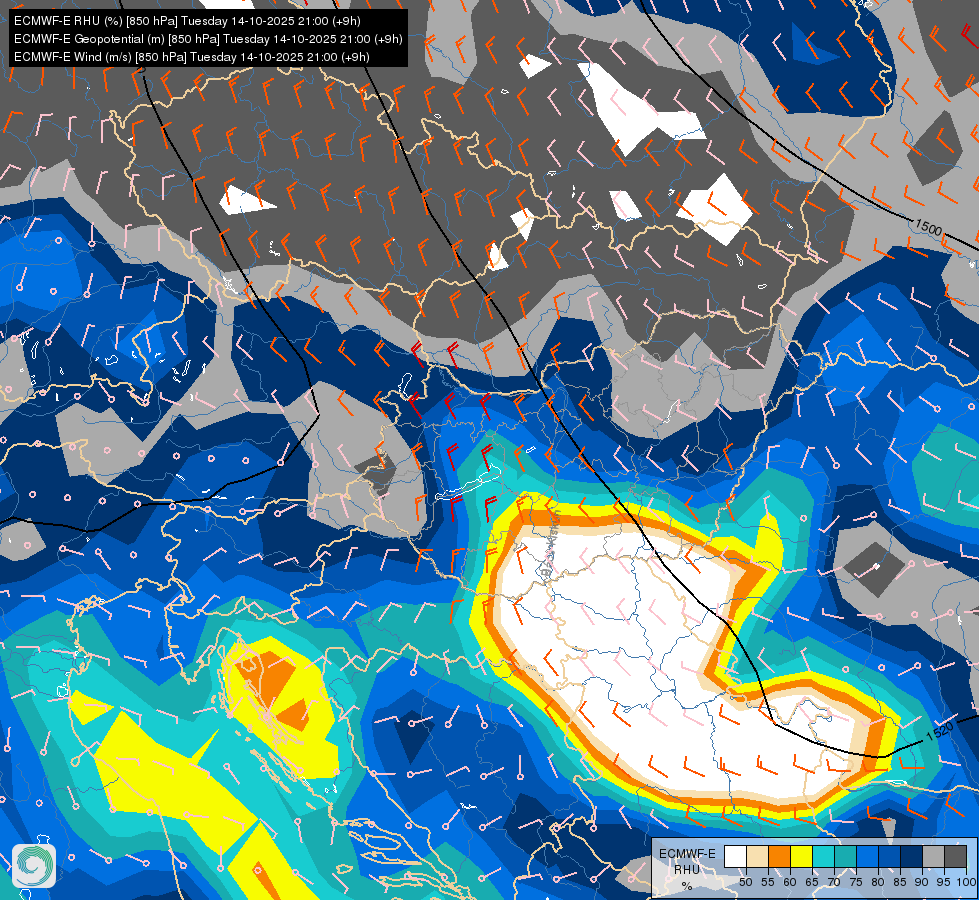Click the legend value 65
The width and height of the screenshot is (979, 900).
tap(812, 882)
